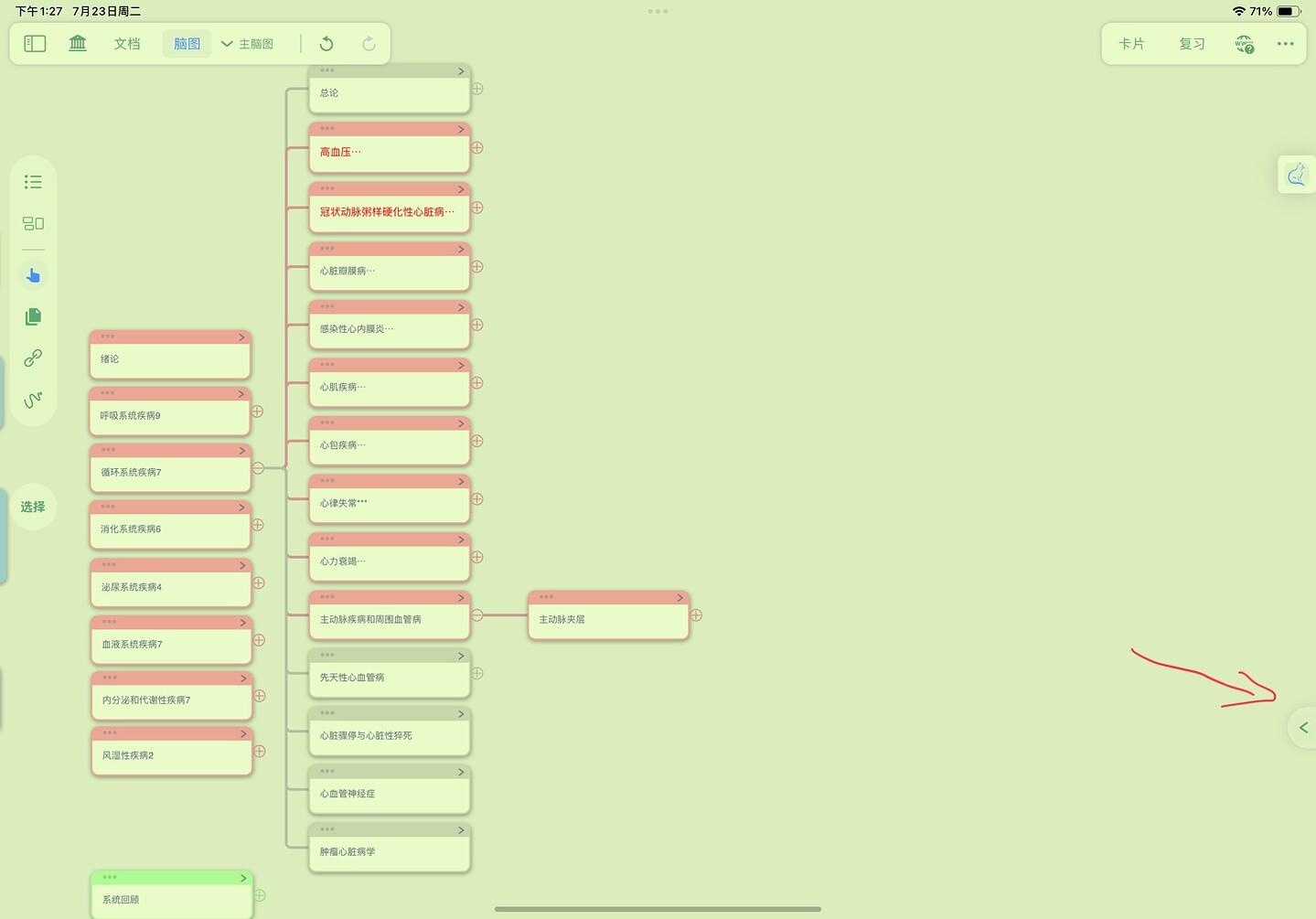Collapse the 主动脉疾病和周围血管病 branch
Image resolution: width=1316 pixels, height=919 pixels.
(x=476, y=615)
